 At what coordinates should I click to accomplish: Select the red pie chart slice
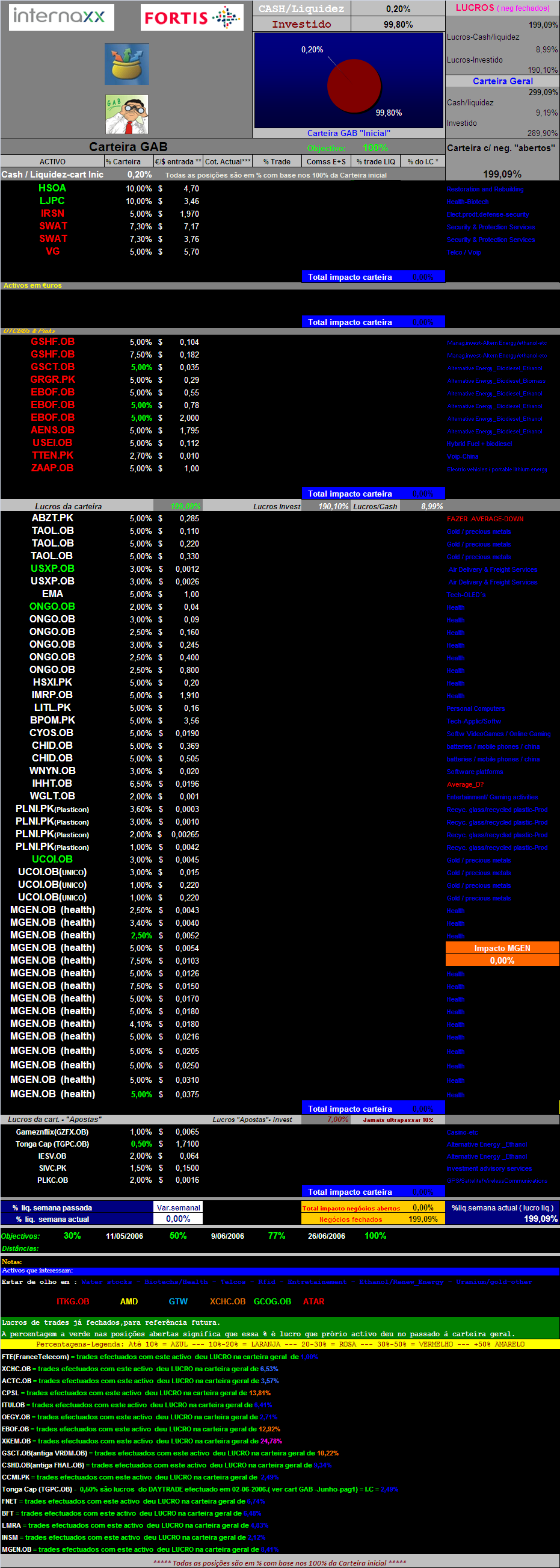354,86
